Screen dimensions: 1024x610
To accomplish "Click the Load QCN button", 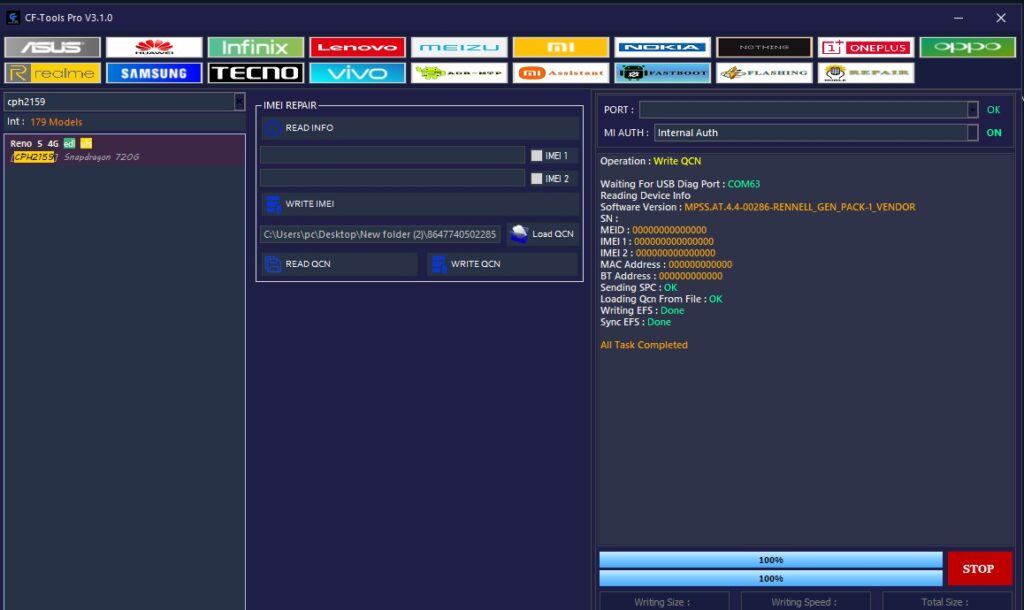I will click(x=542, y=234).
